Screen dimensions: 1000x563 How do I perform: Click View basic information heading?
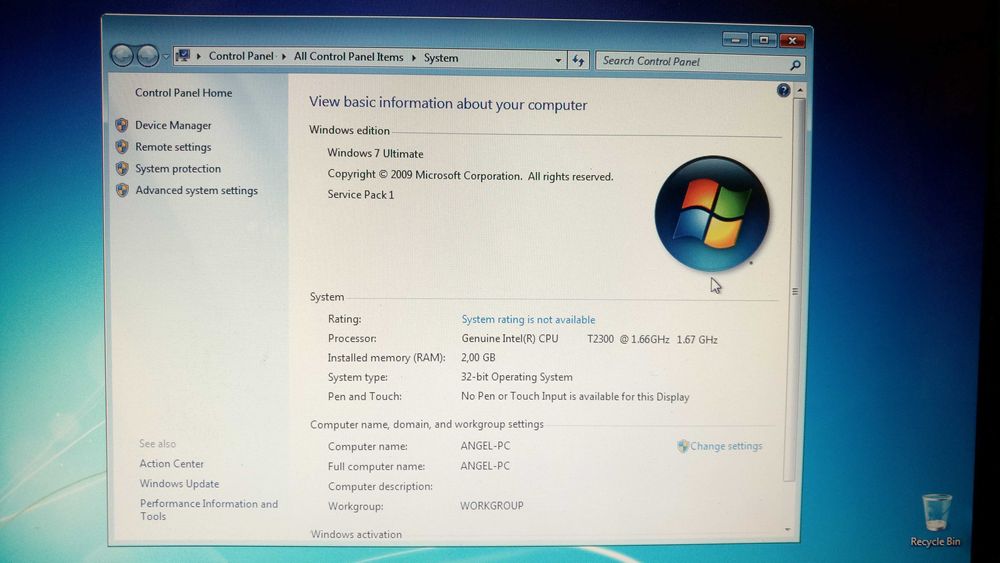[x=448, y=103]
